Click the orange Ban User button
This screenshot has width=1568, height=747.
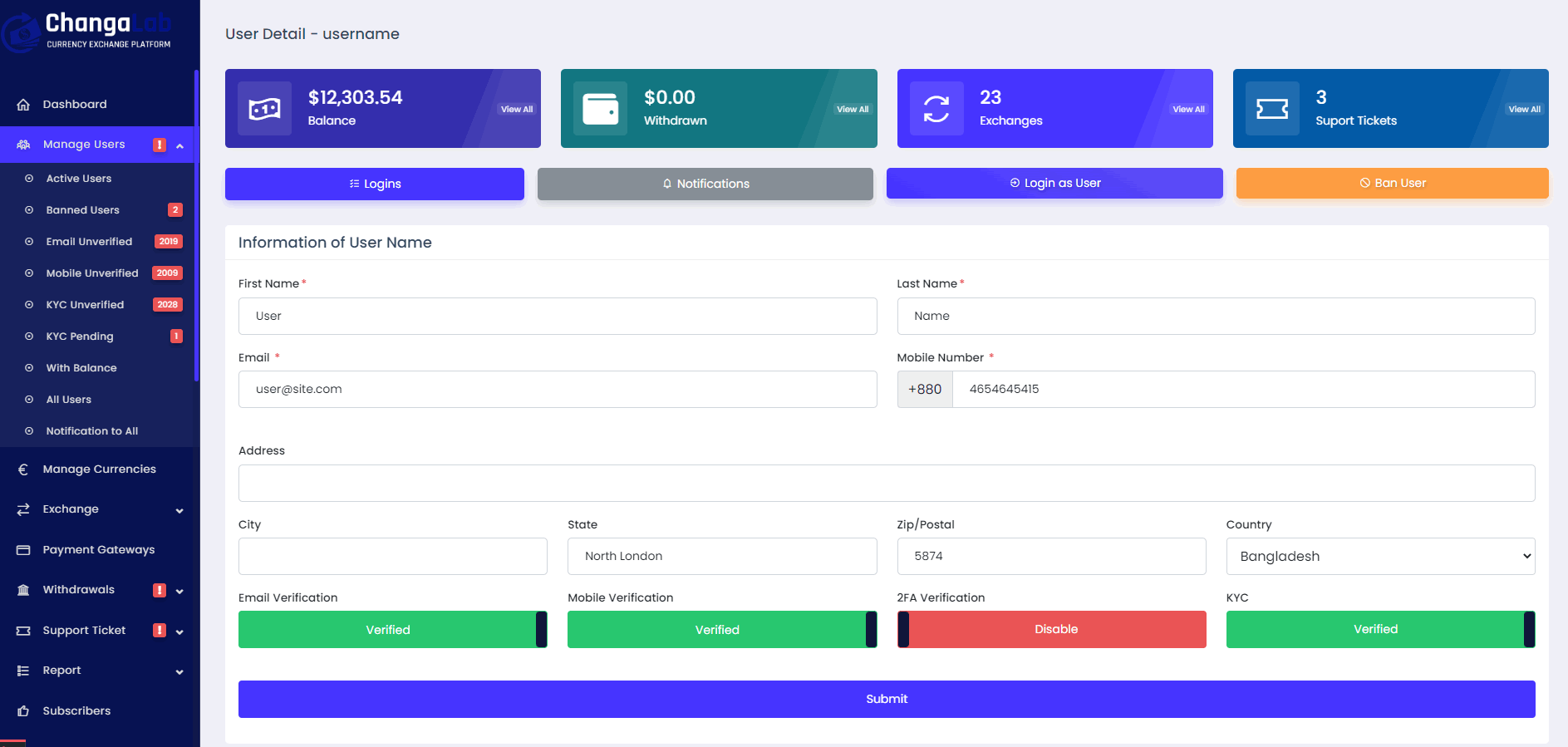[1392, 184]
